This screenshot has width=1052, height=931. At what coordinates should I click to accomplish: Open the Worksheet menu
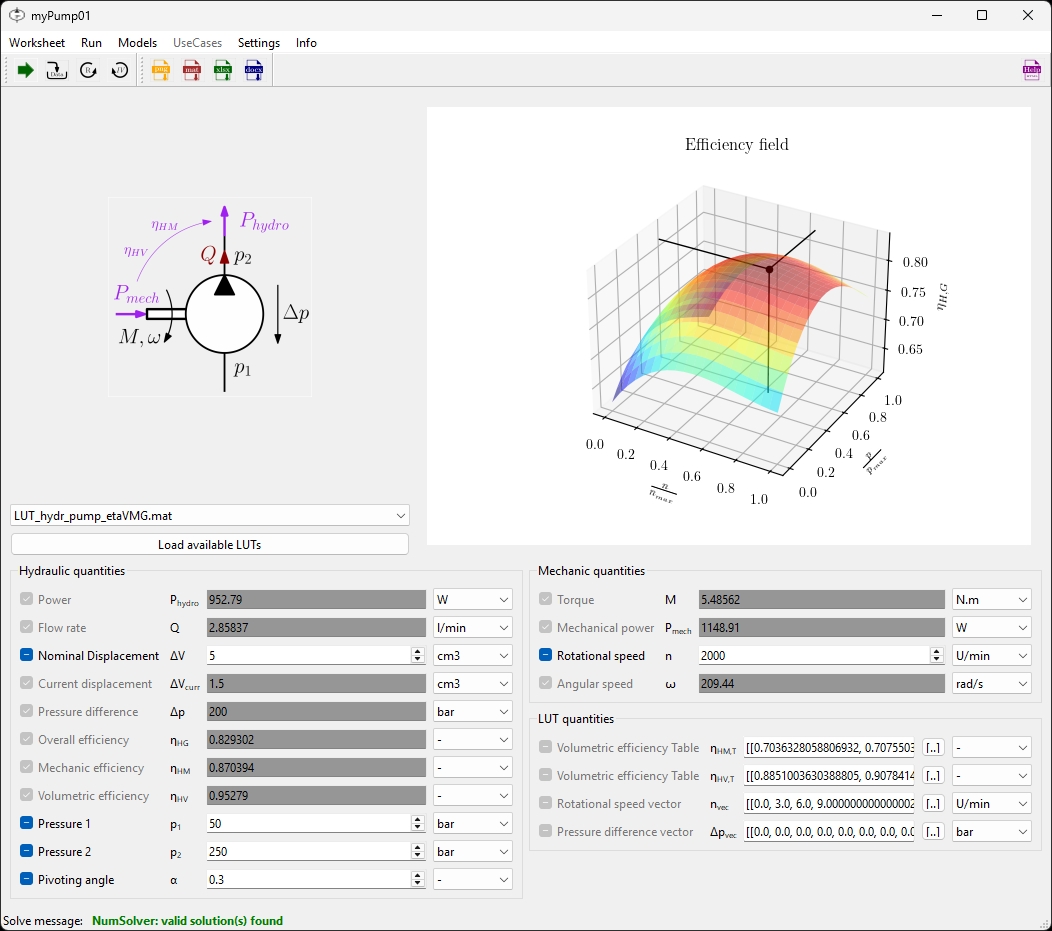[x=37, y=42]
